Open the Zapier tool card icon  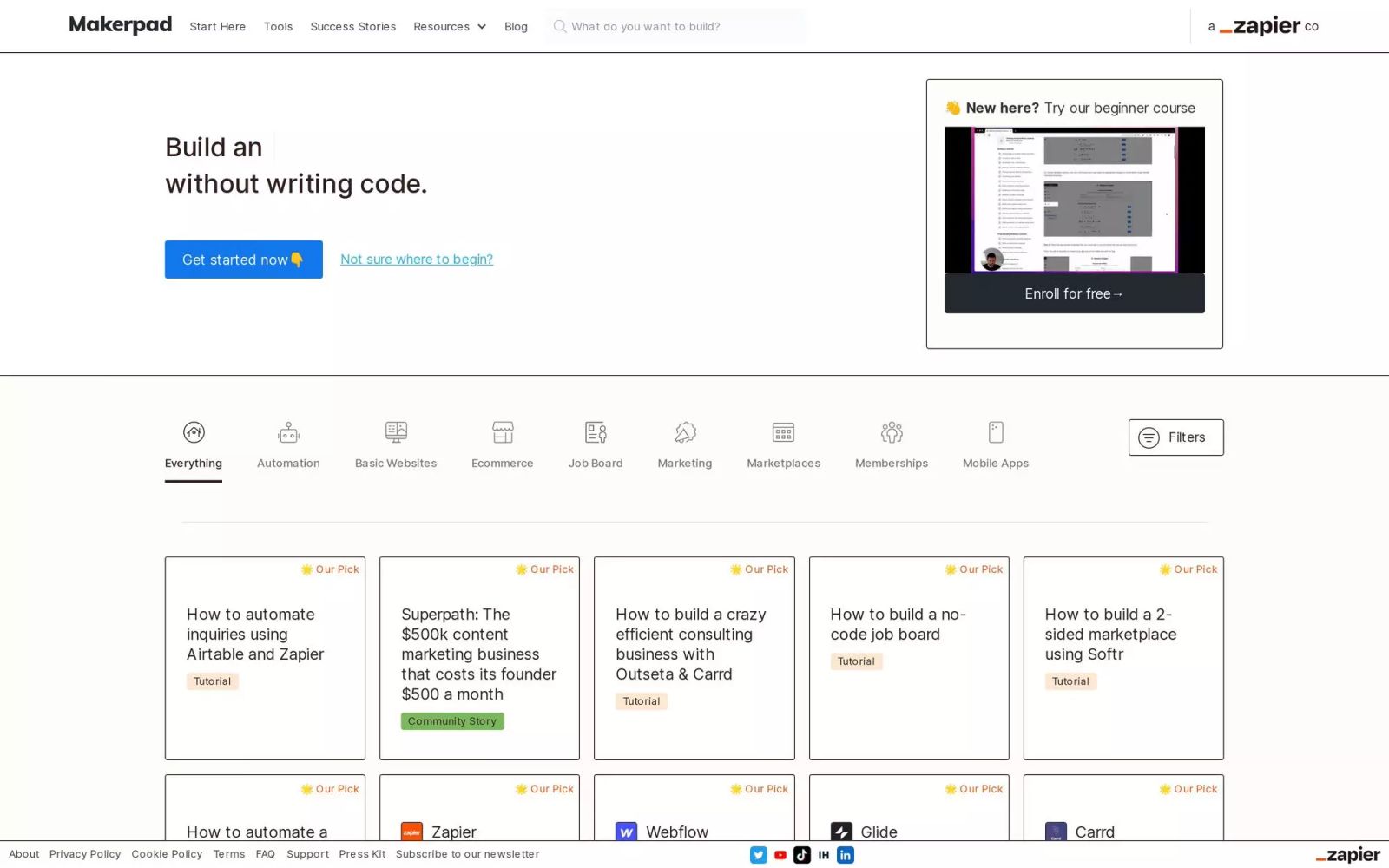point(412,832)
